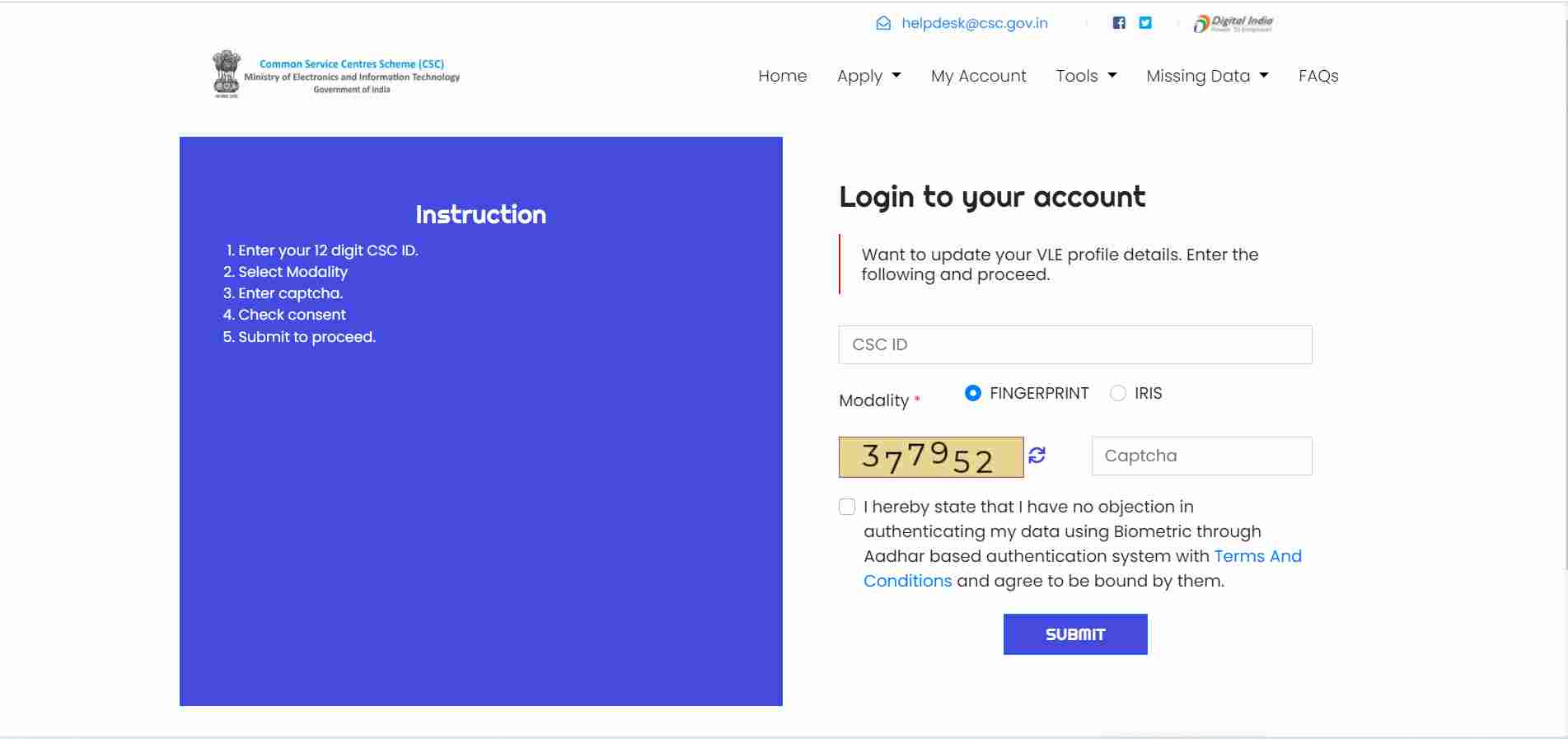Click the Digital India logo

pos(1233,24)
